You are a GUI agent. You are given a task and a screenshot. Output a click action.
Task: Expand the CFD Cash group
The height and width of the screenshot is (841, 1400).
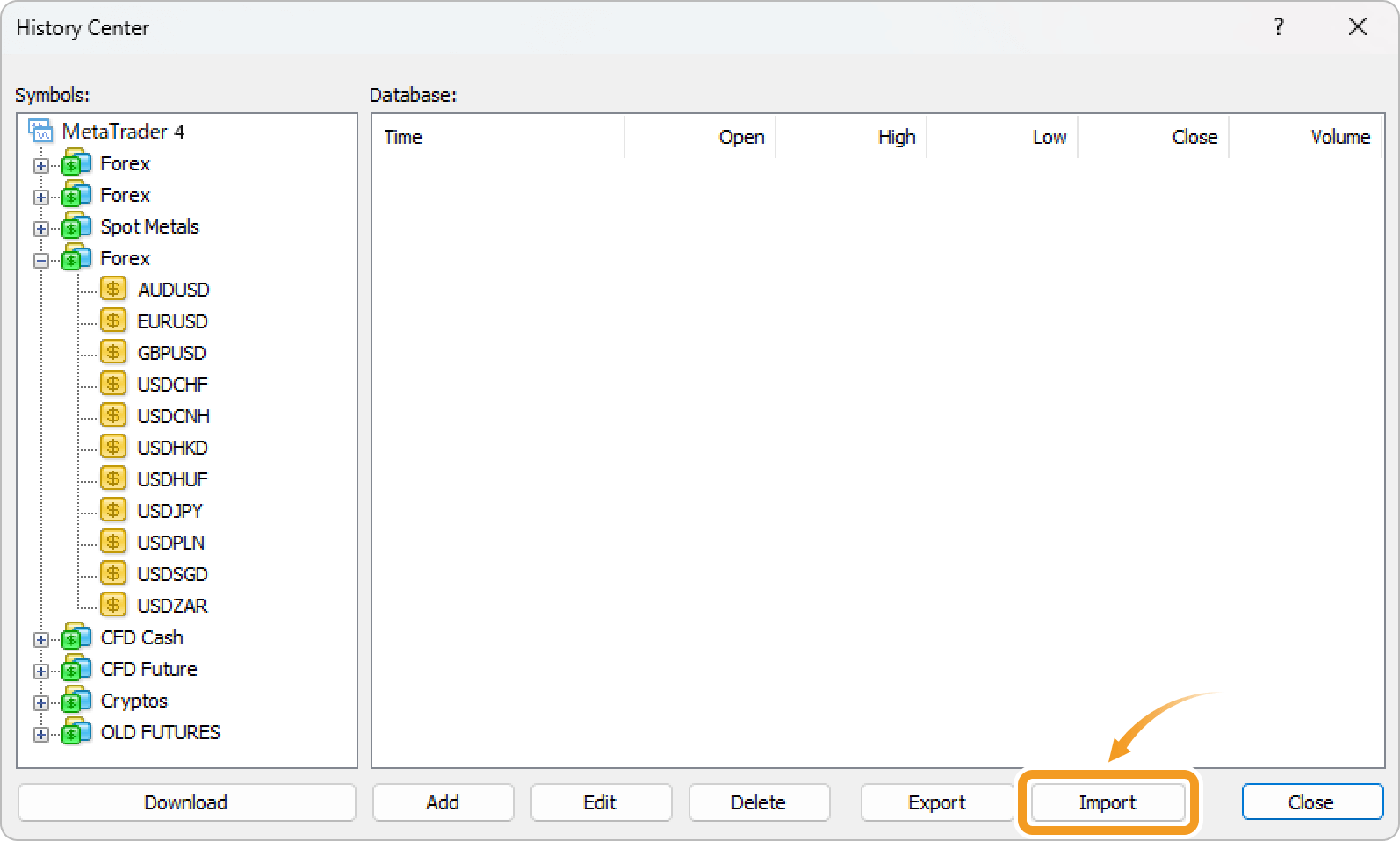pyautogui.click(x=41, y=639)
